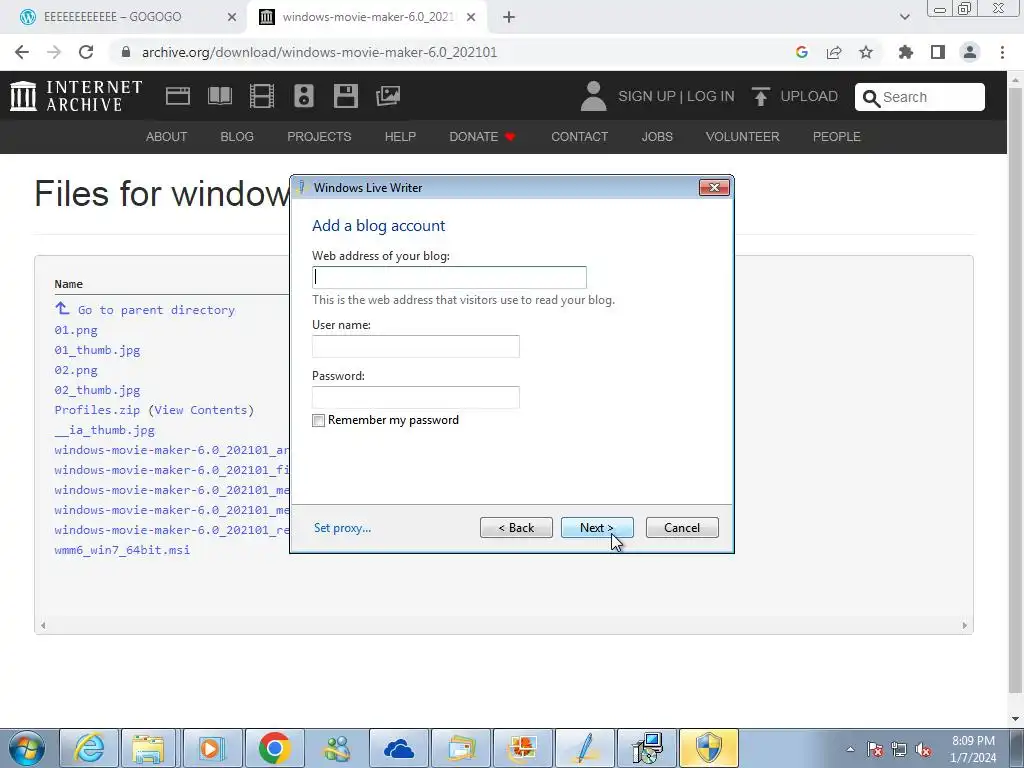Screen dimensions: 1024x768
Task: Open the Internet Archive texts book icon
Action: point(219,96)
